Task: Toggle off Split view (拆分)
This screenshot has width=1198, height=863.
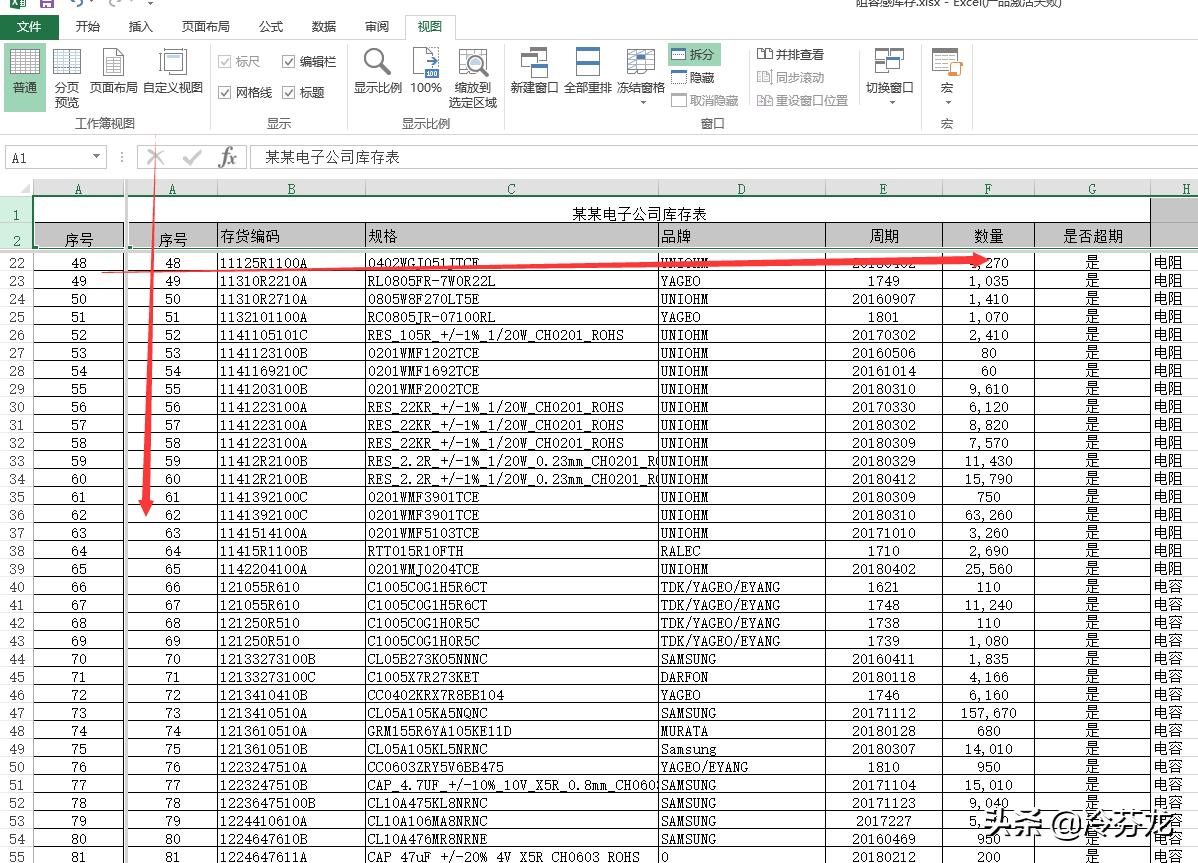Action: tap(694, 56)
